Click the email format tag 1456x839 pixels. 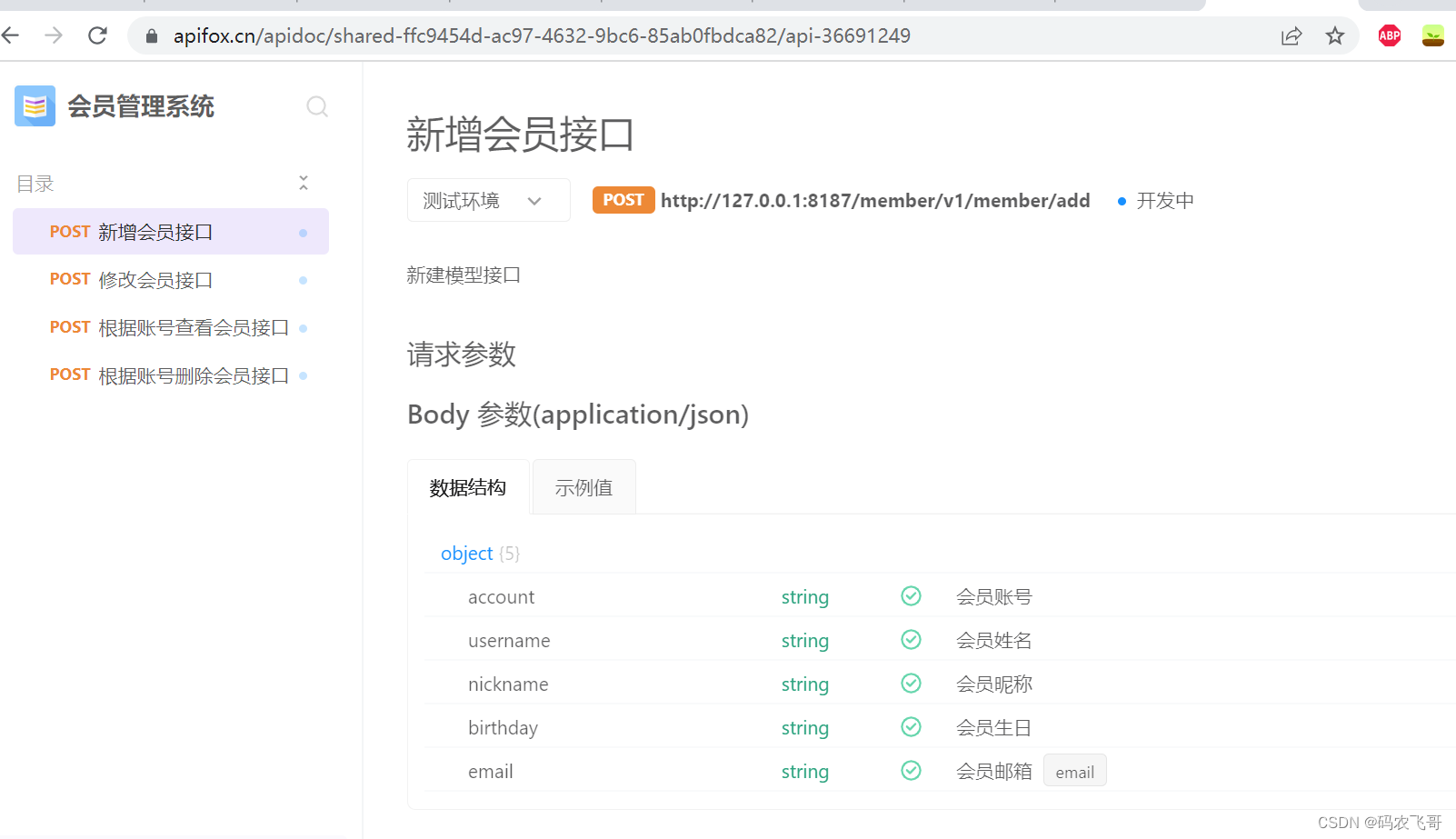pos(1074,772)
